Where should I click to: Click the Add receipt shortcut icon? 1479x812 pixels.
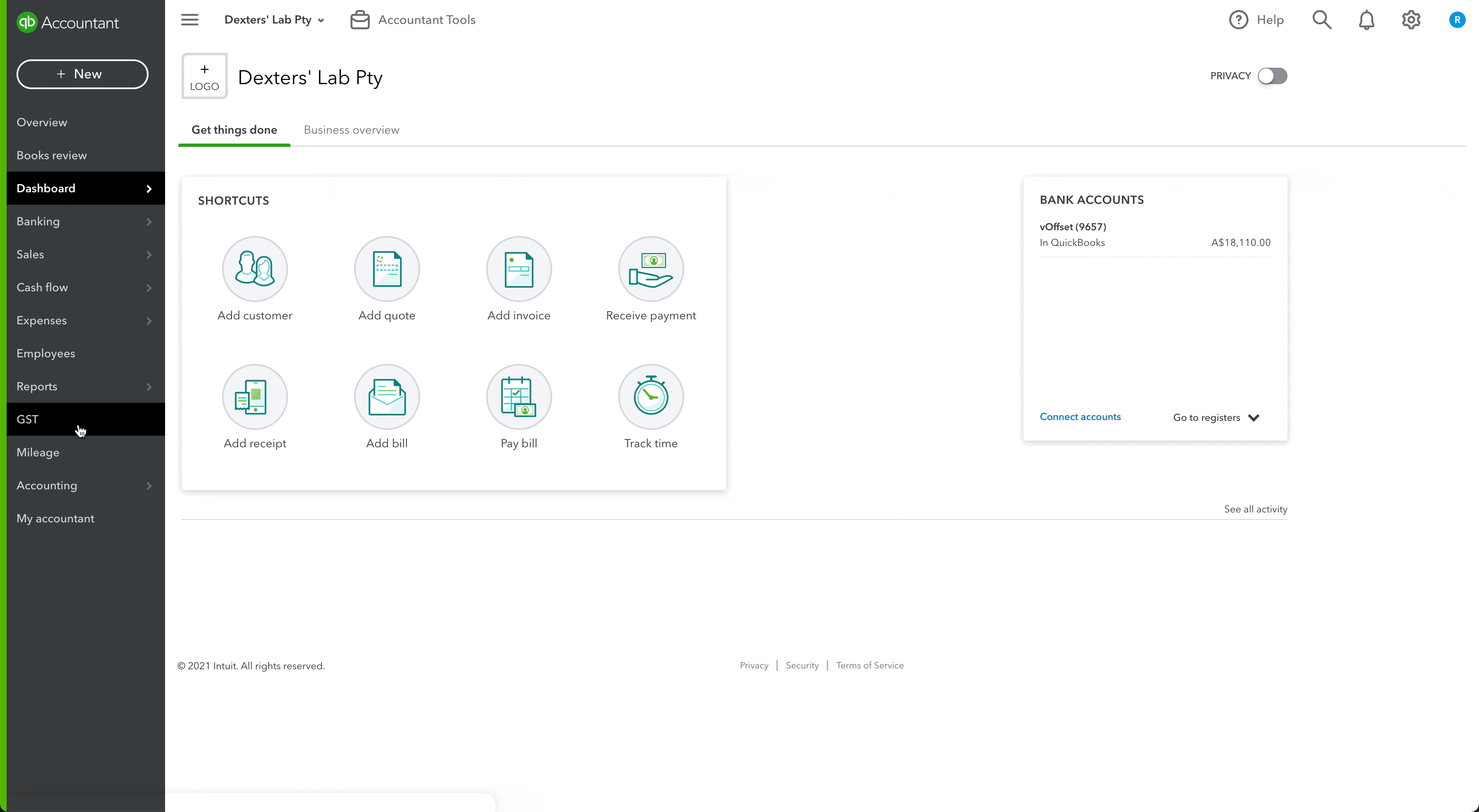(x=254, y=397)
